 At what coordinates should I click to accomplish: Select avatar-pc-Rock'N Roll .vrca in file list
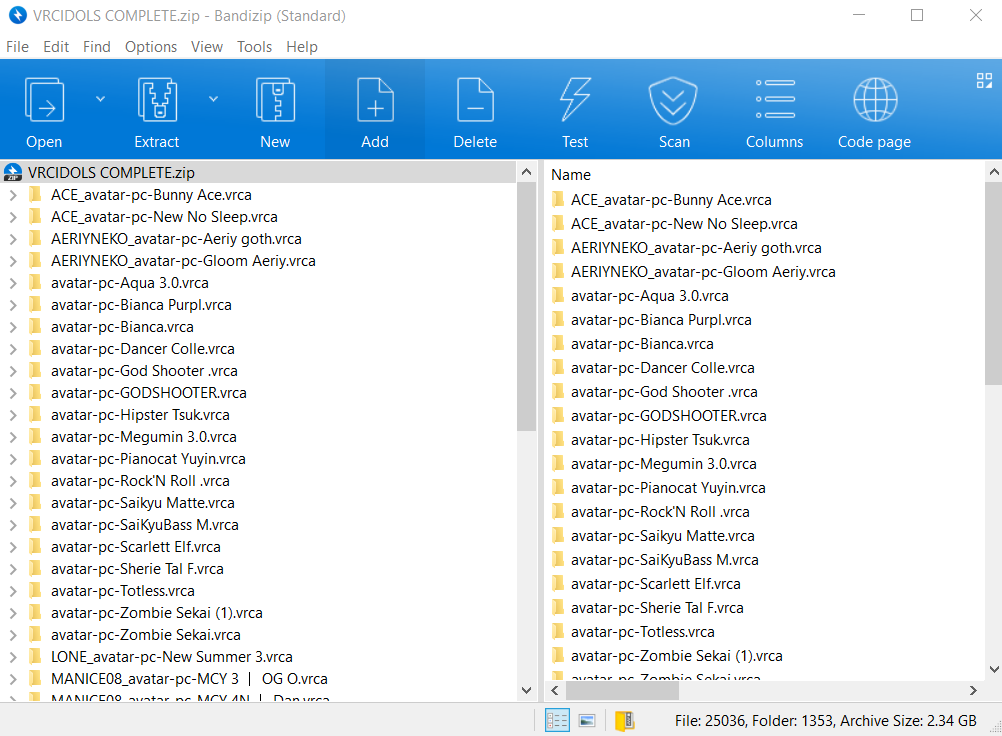(660, 512)
